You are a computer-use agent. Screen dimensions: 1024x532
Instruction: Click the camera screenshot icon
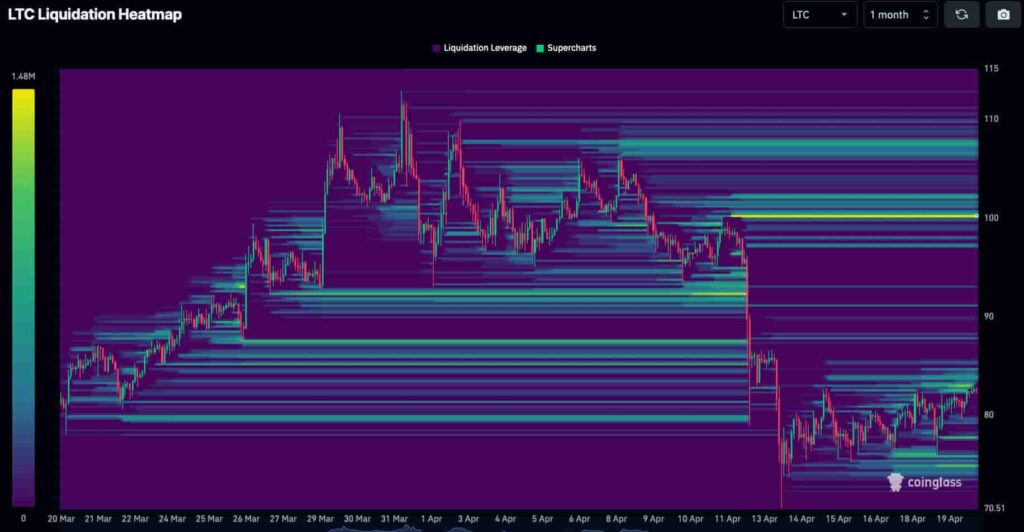(x=1003, y=14)
